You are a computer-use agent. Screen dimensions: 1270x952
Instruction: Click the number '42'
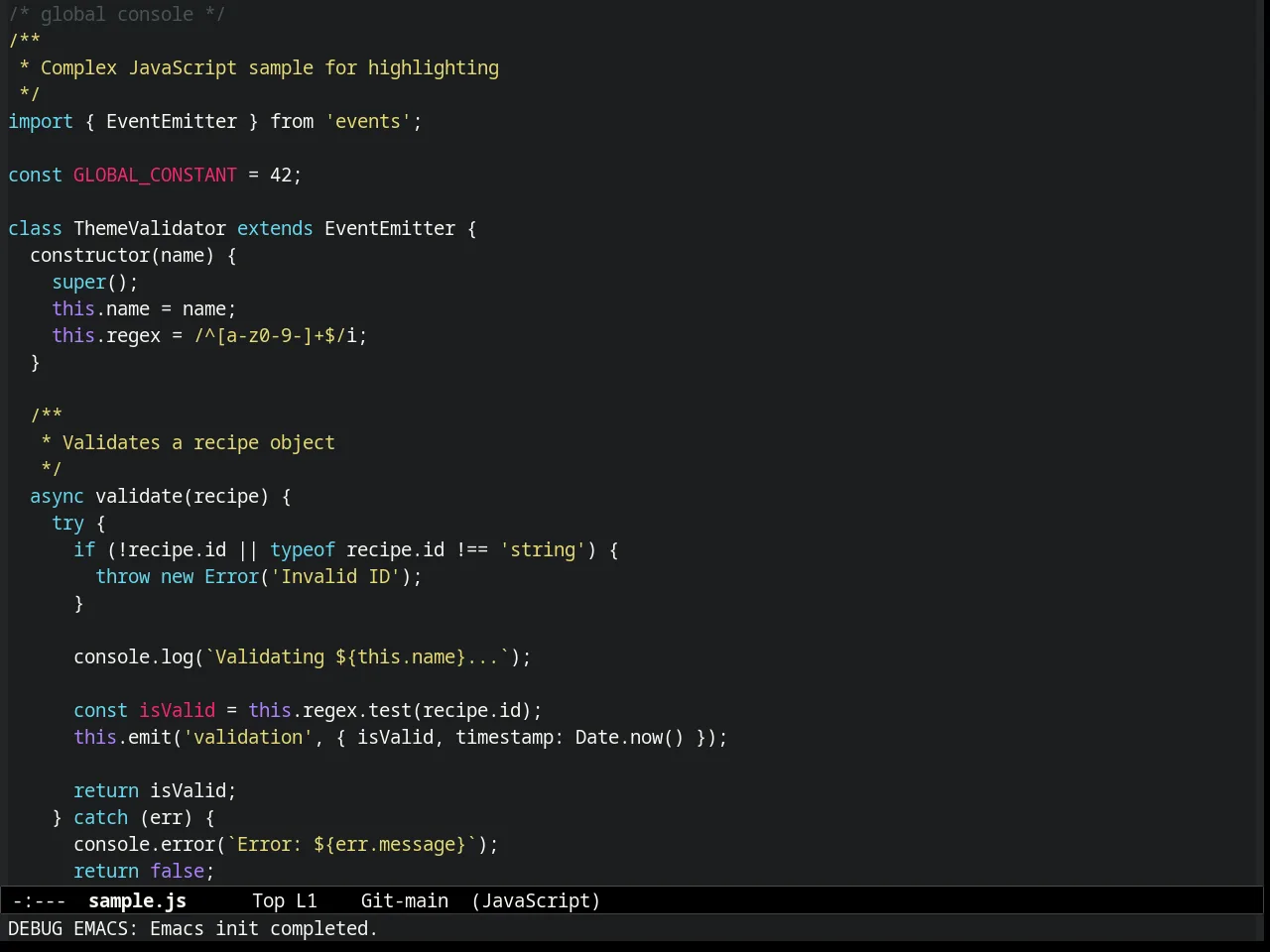281,175
